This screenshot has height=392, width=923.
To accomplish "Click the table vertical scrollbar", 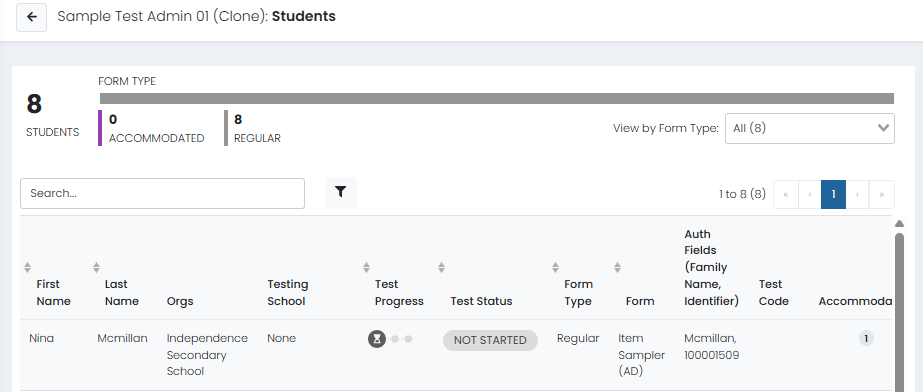I will [899, 312].
